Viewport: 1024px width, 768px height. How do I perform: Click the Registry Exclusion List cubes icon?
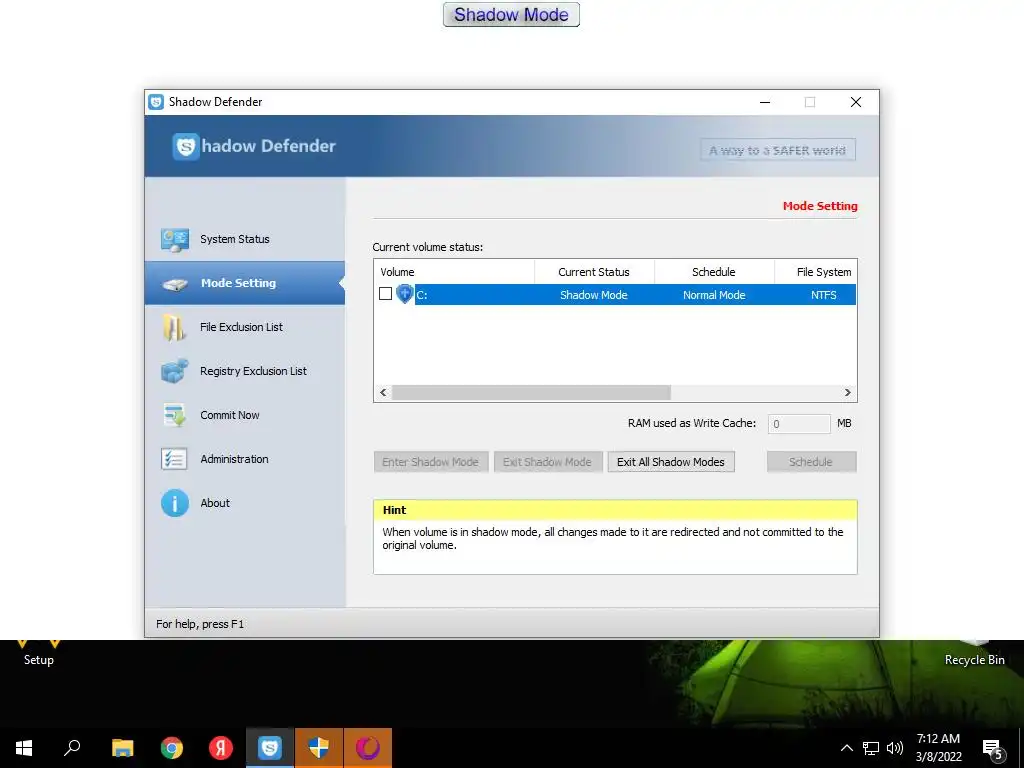pyautogui.click(x=174, y=372)
